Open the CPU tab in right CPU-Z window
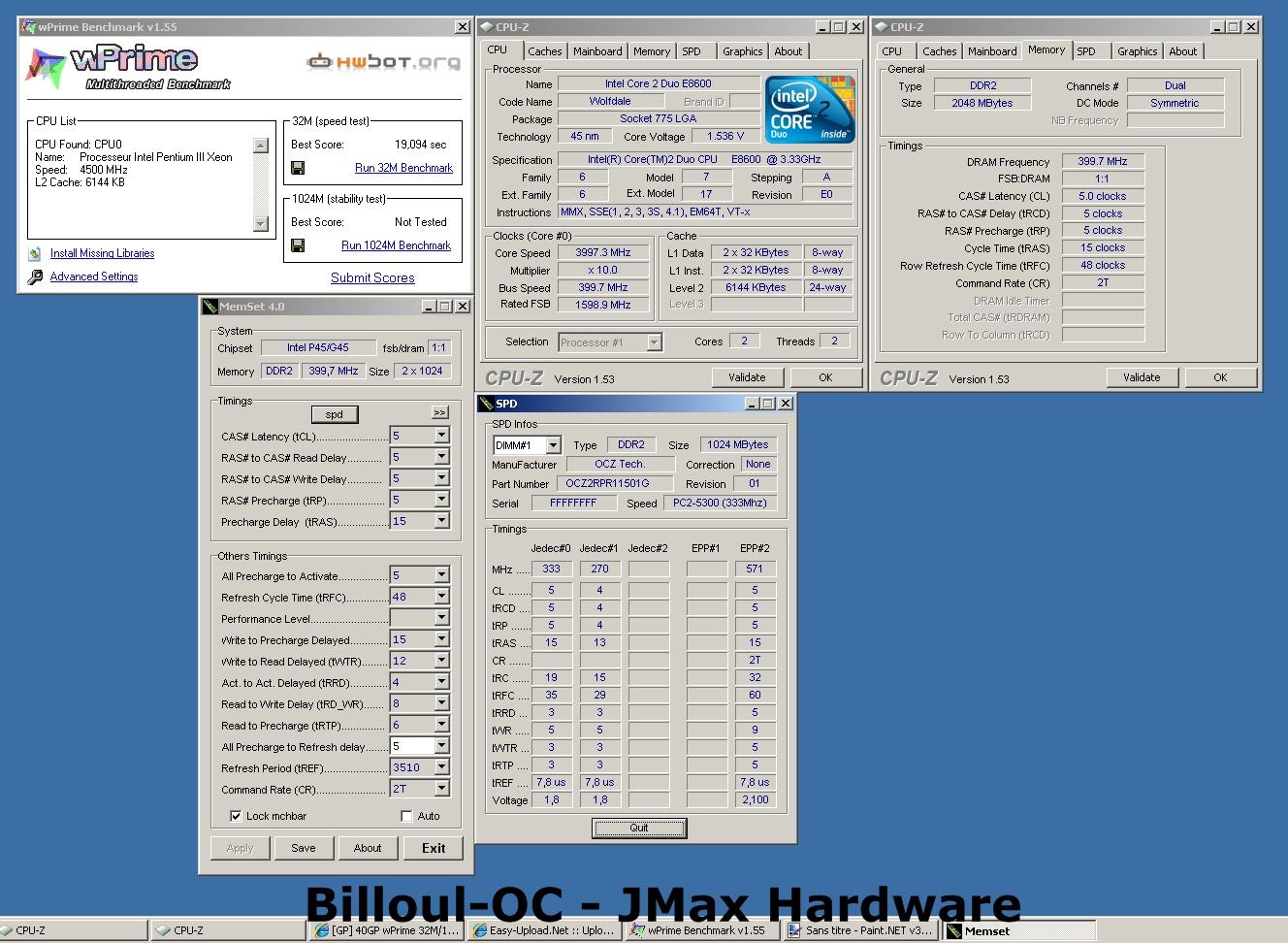Image resolution: width=1288 pixels, height=943 pixels. click(892, 51)
